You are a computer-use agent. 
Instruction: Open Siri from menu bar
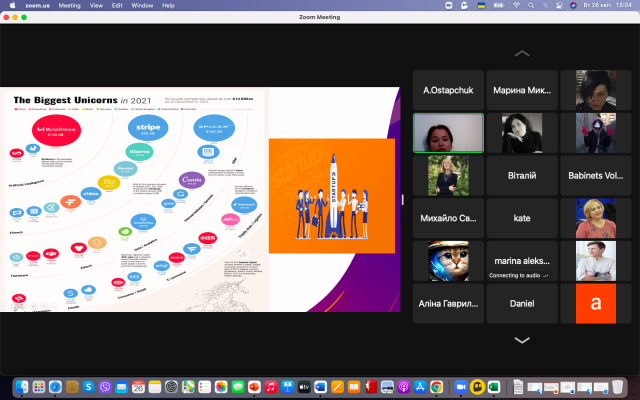(x=573, y=5)
